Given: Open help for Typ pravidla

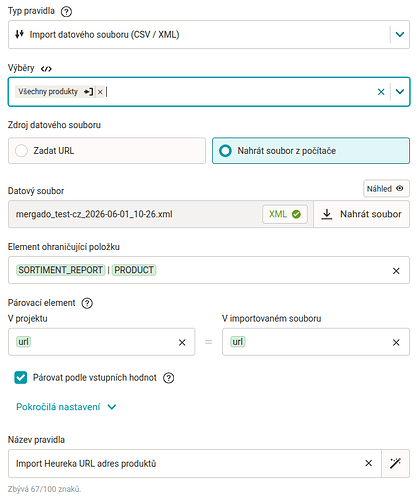Looking at the screenshot, I should tap(66, 12).
